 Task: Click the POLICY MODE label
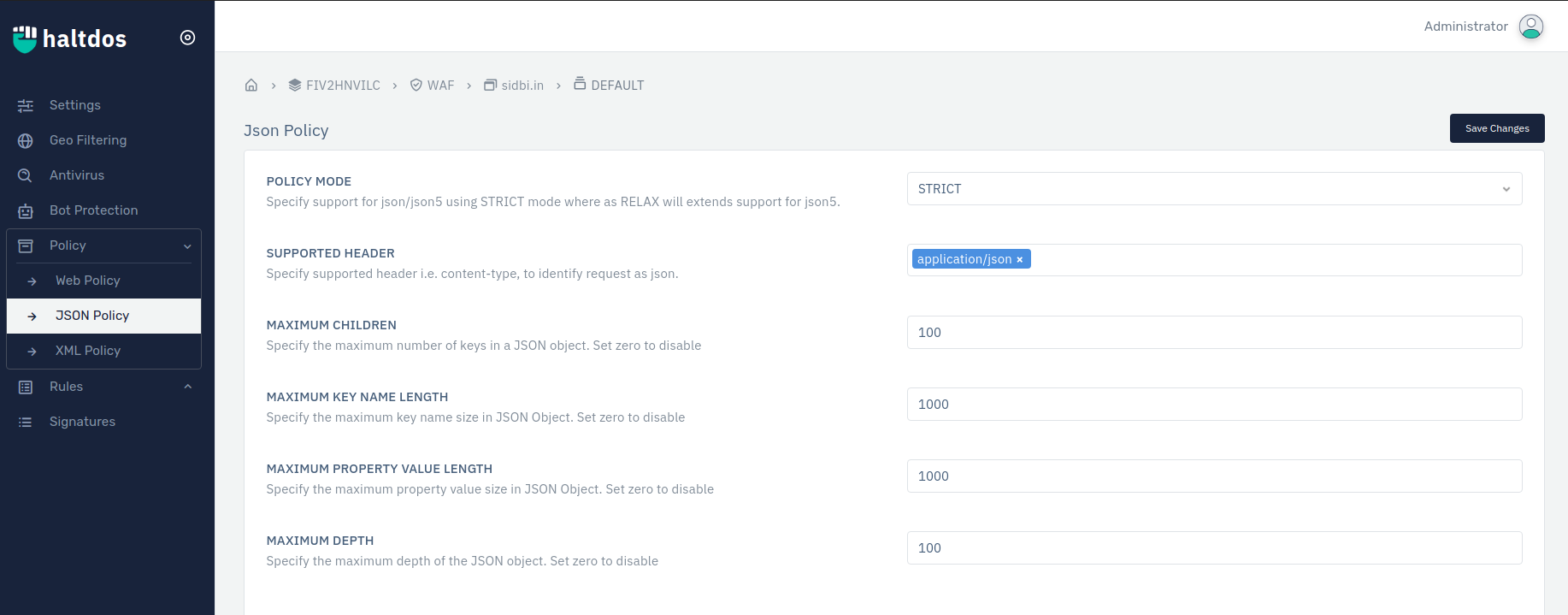pos(309,181)
